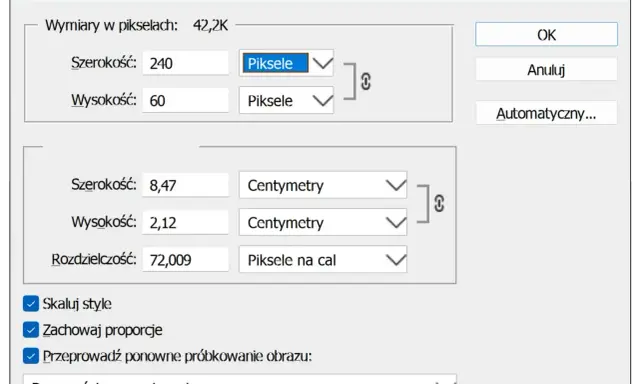Viewport: 640px width, 384px height.
Task: Click the Rozdzielczość label
Action: [x=94, y=260]
